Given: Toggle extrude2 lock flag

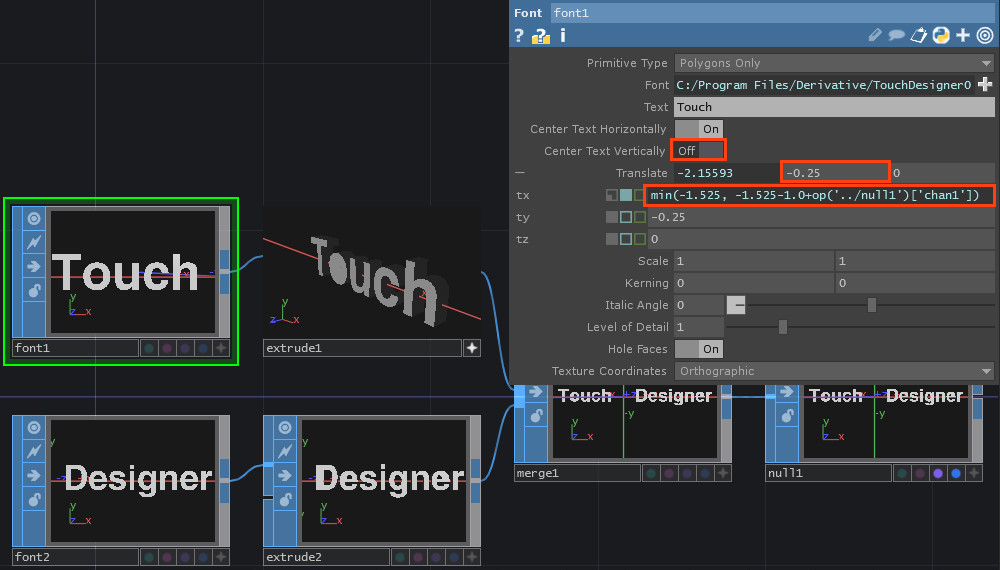Looking at the screenshot, I should click(285, 500).
